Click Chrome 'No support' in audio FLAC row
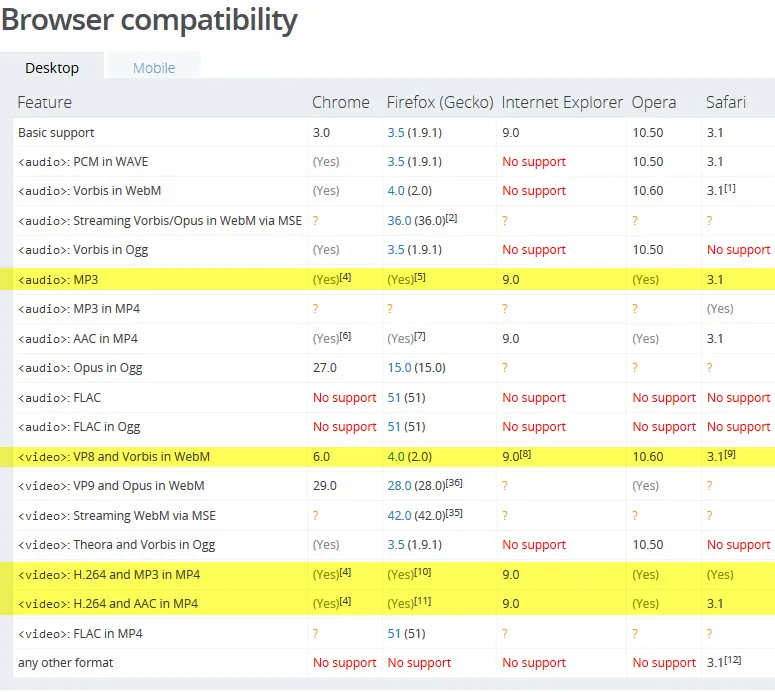Image resolution: width=775 pixels, height=692 pixels. [x=344, y=397]
